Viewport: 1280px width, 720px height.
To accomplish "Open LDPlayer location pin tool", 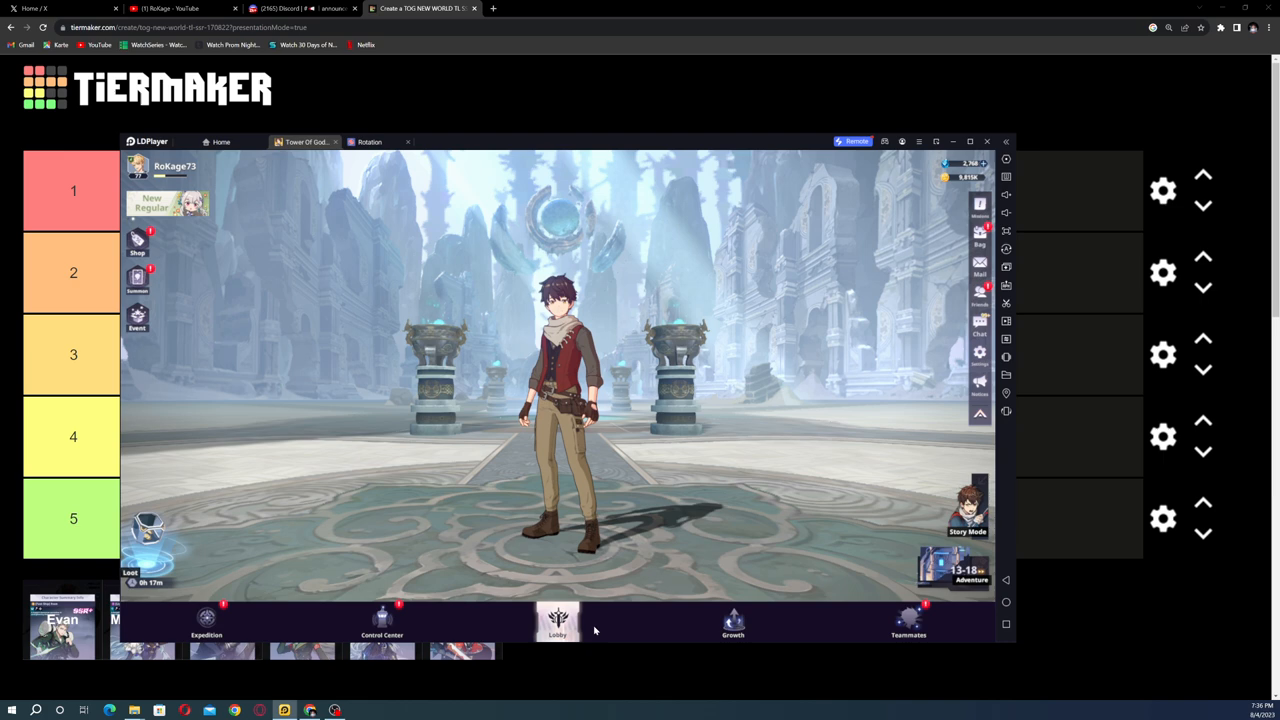I will pyautogui.click(x=1006, y=393).
